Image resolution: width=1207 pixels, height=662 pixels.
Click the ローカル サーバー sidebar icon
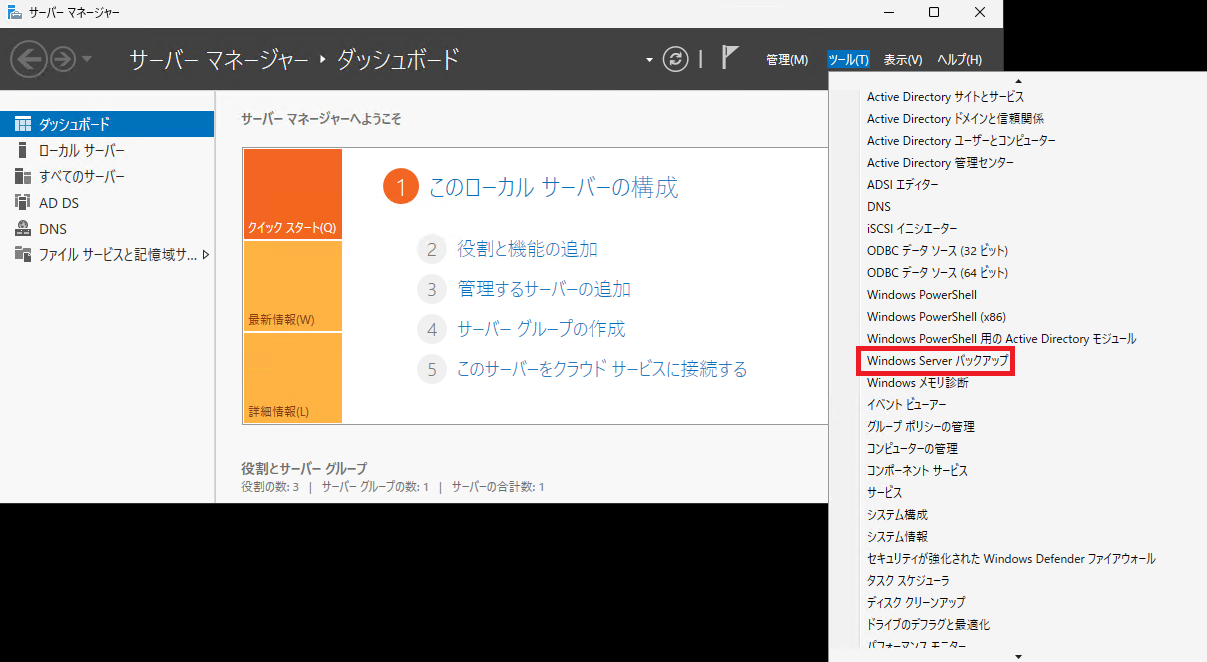(23, 150)
